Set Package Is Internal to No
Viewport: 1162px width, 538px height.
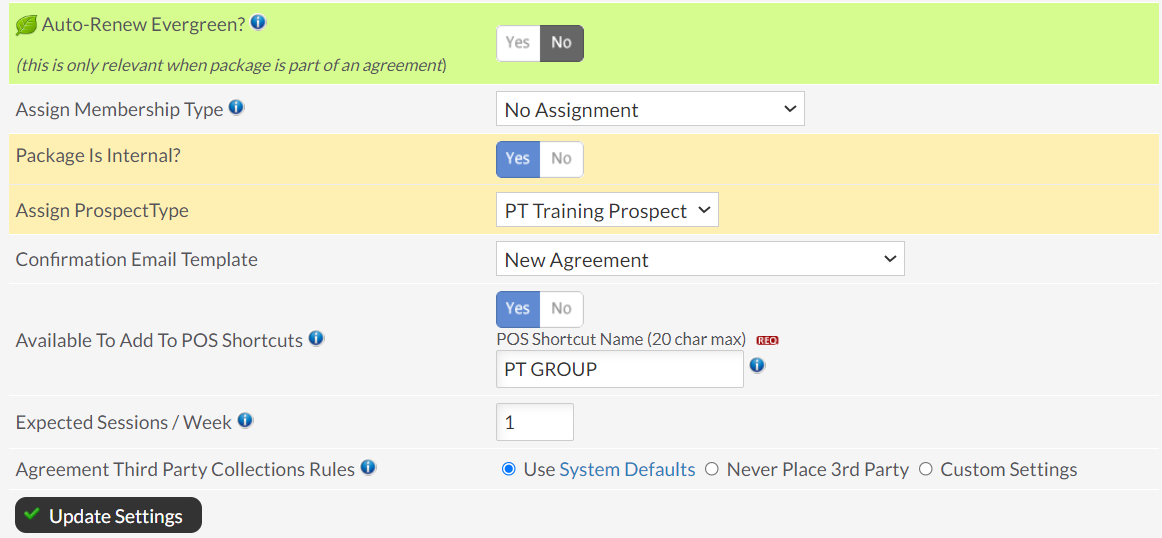561,159
